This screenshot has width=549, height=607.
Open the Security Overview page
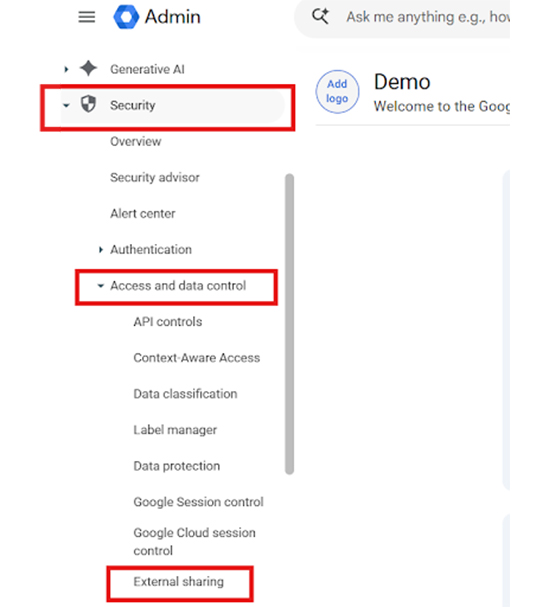[136, 141]
